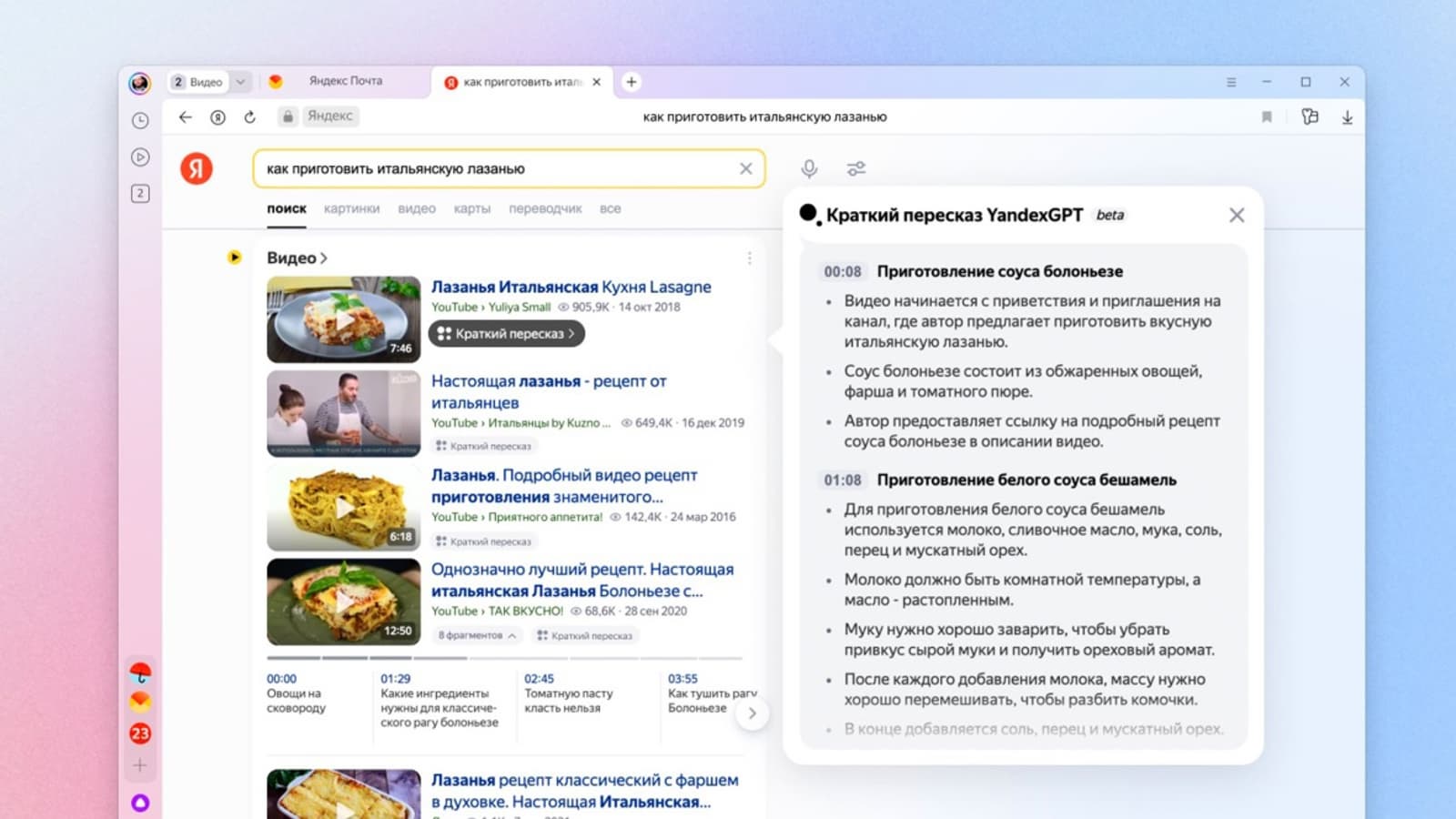Image resolution: width=1456 pixels, height=819 pixels.
Task: Select the переводчик search tab
Action: (545, 208)
